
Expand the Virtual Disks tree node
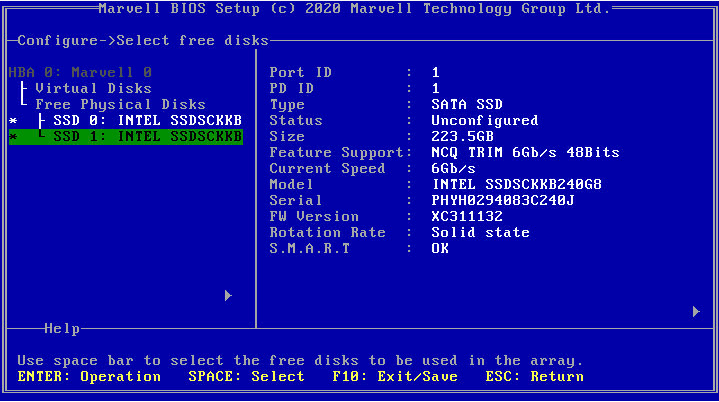click(x=94, y=89)
